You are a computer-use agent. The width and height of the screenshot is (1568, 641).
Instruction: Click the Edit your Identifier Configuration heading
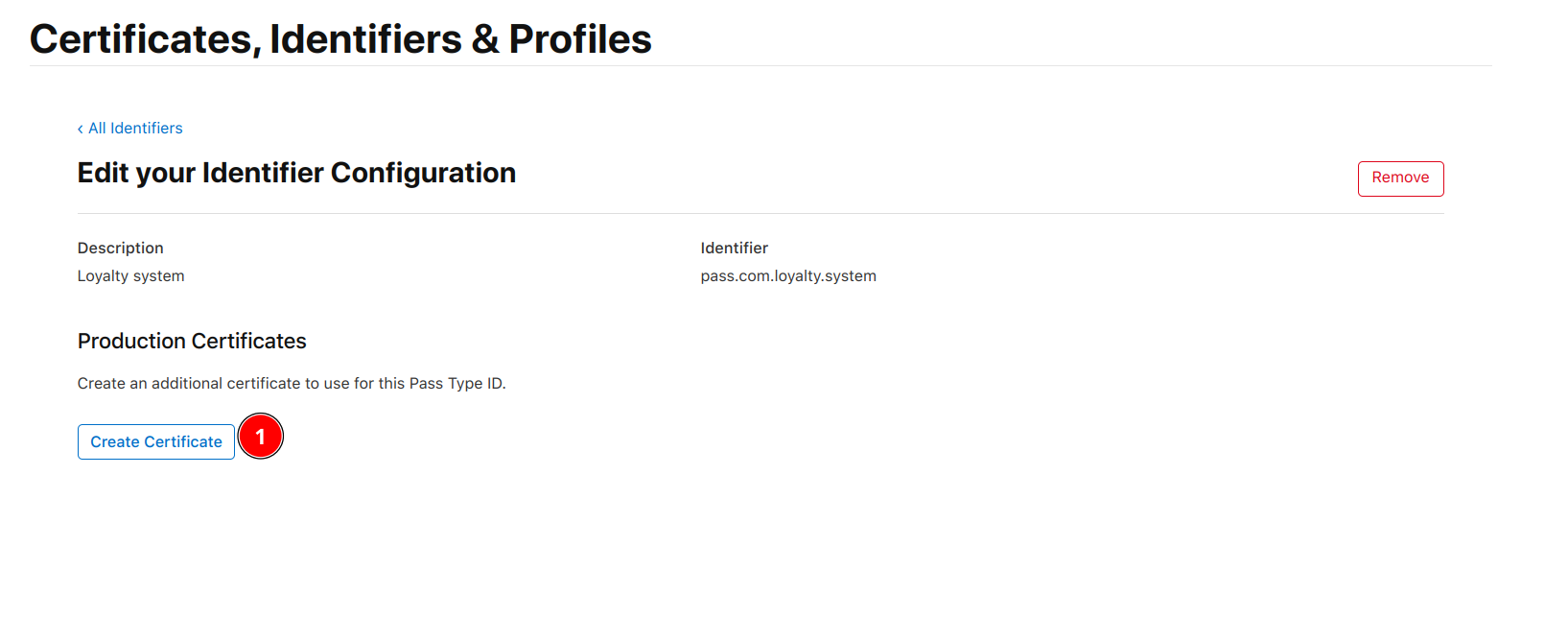[296, 173]
